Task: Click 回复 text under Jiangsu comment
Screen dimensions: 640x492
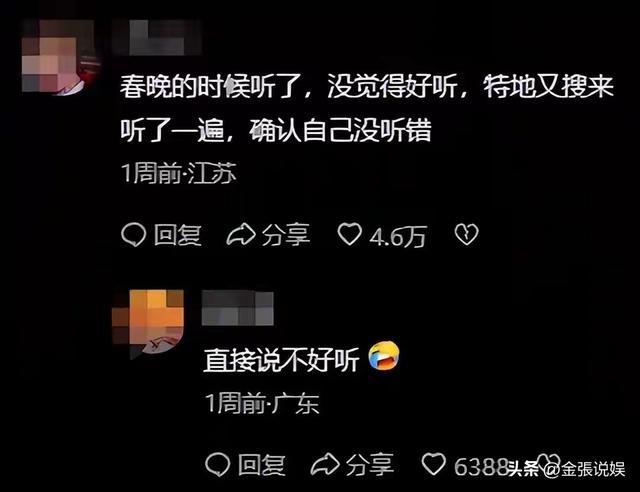Action: pos(178,235)
